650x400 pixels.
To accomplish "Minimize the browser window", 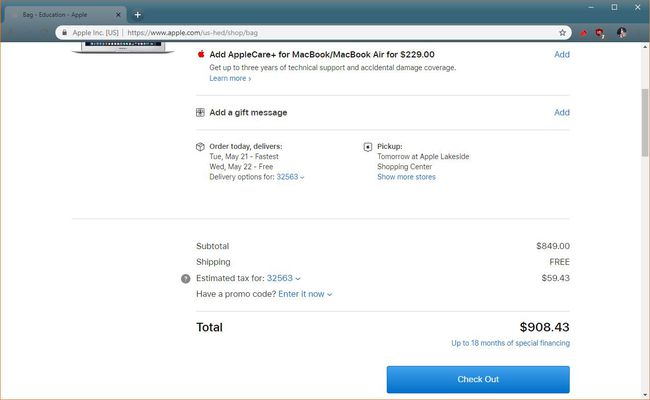I will pos(591,7).
